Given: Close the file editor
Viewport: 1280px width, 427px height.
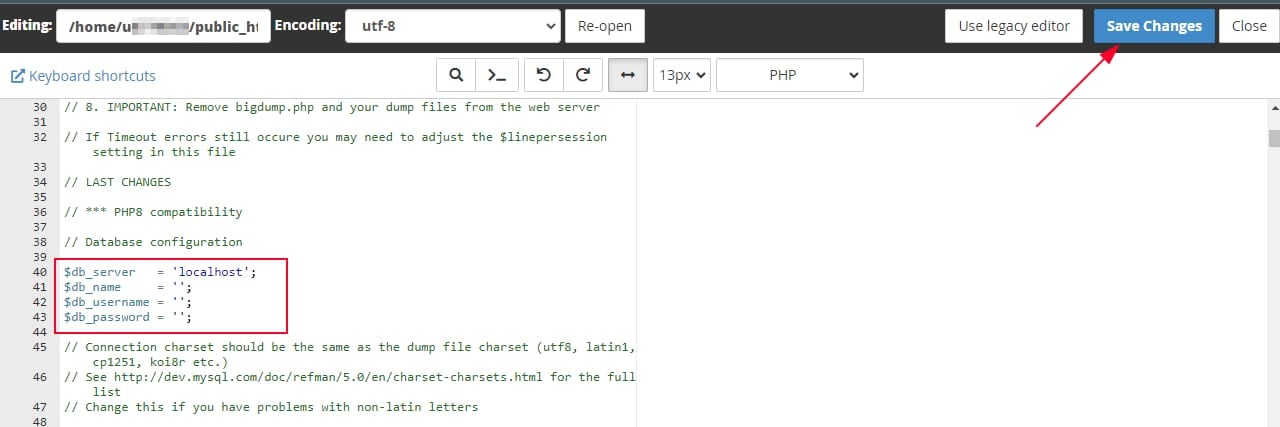Looking at the screenshot, I should pos(1248,26).
